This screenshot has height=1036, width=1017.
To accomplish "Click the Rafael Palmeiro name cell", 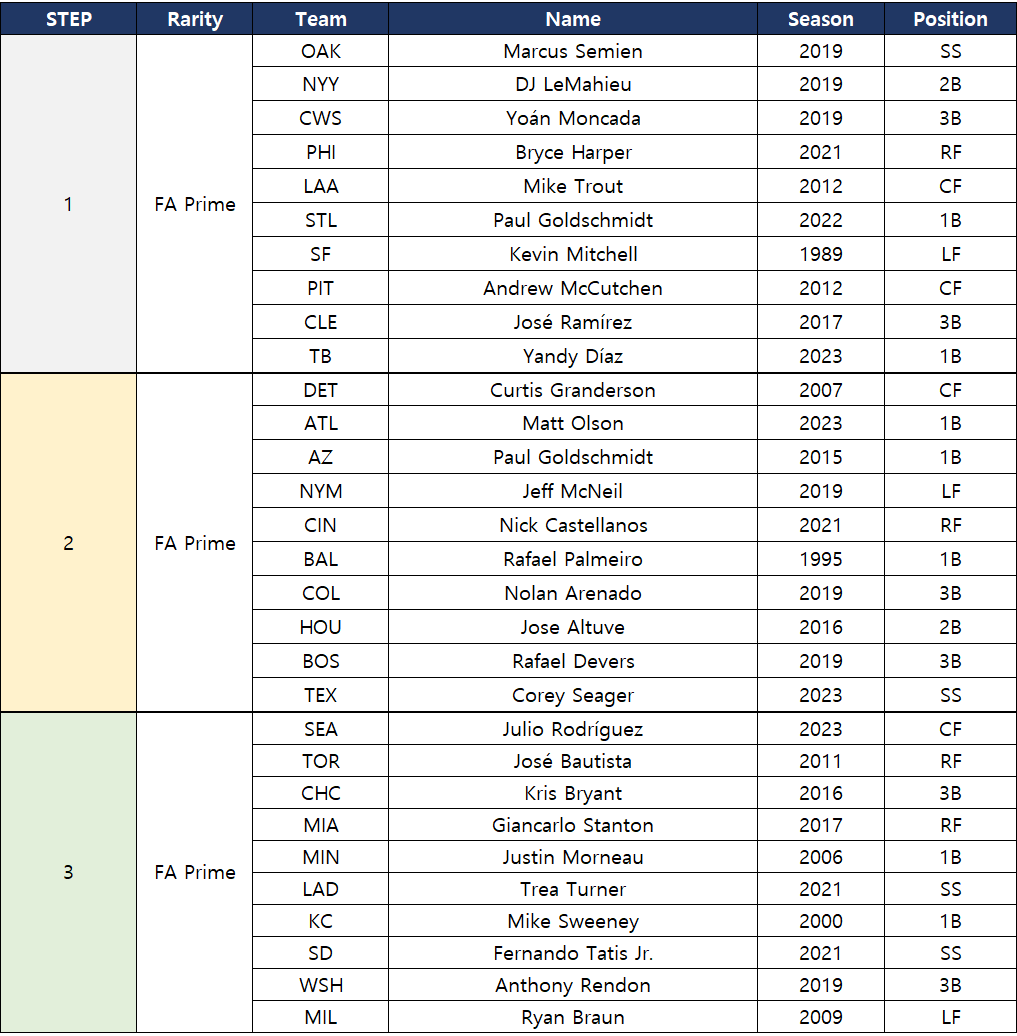I will point(573,559).
